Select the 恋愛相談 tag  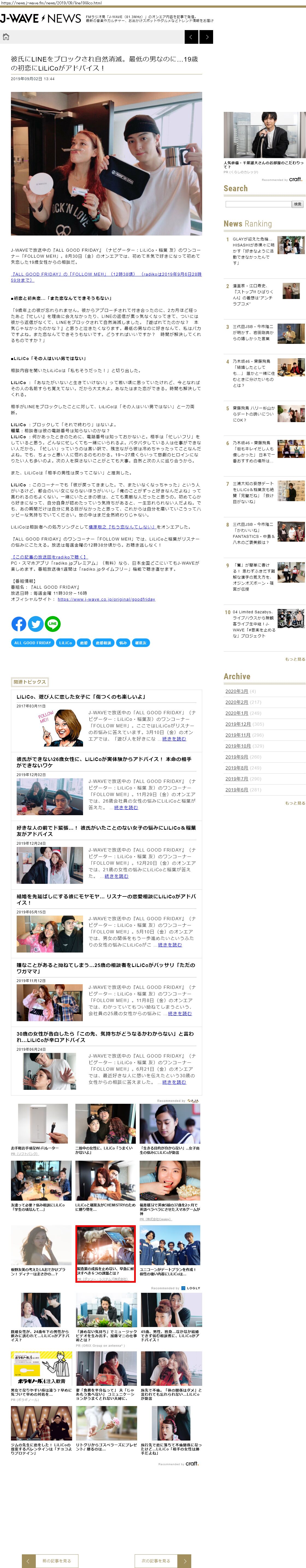point(103,643)
